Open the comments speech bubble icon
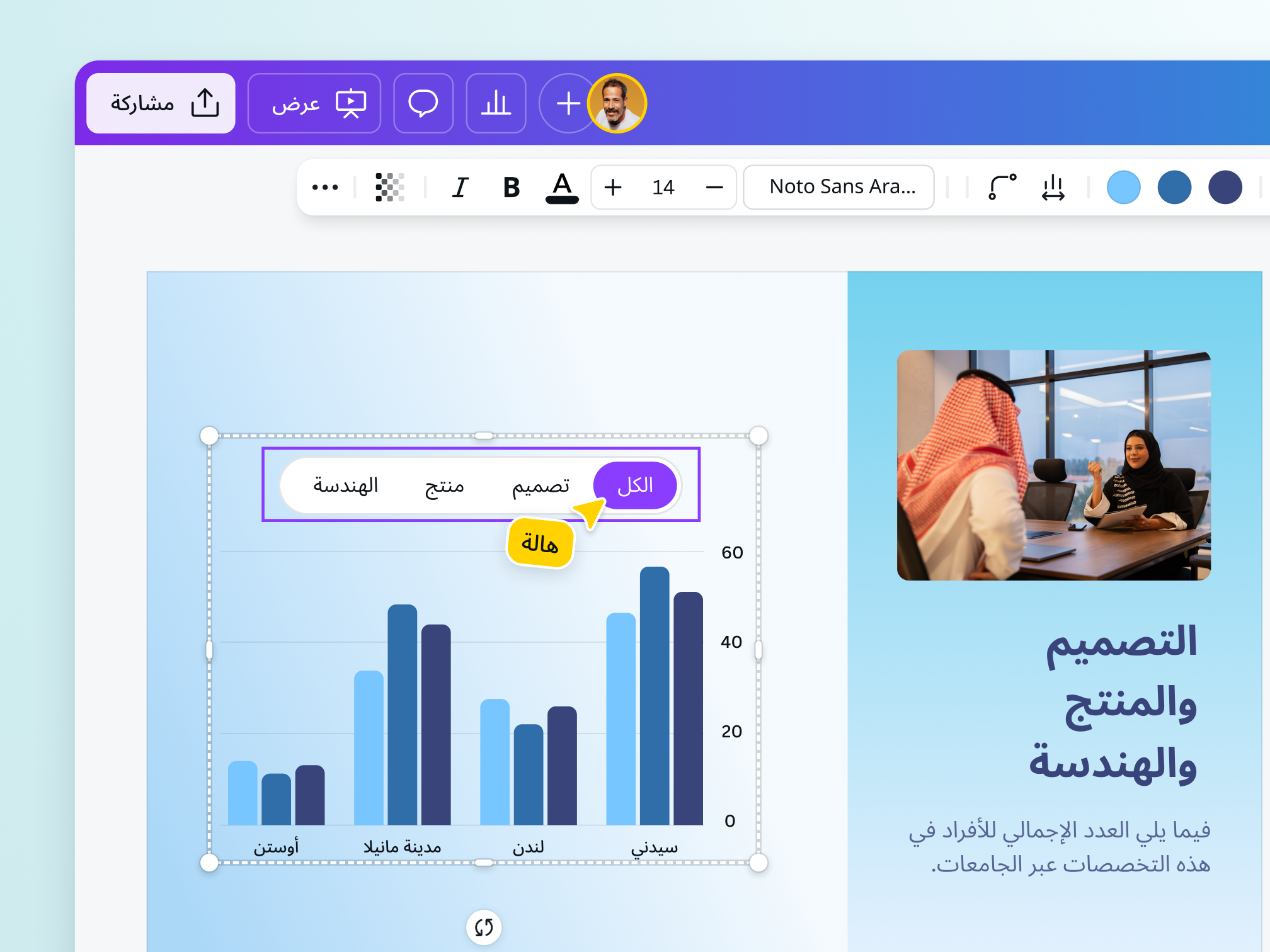This screenshot has height=952, width=1270. (x=423, y=103)
